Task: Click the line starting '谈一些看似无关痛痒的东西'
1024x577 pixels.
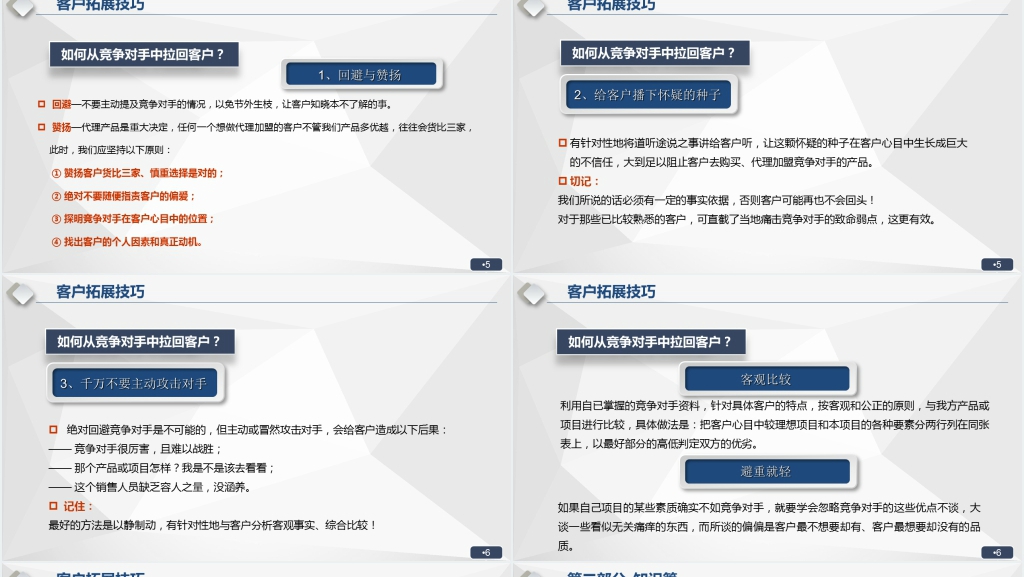Action: (x=769, y=526)
